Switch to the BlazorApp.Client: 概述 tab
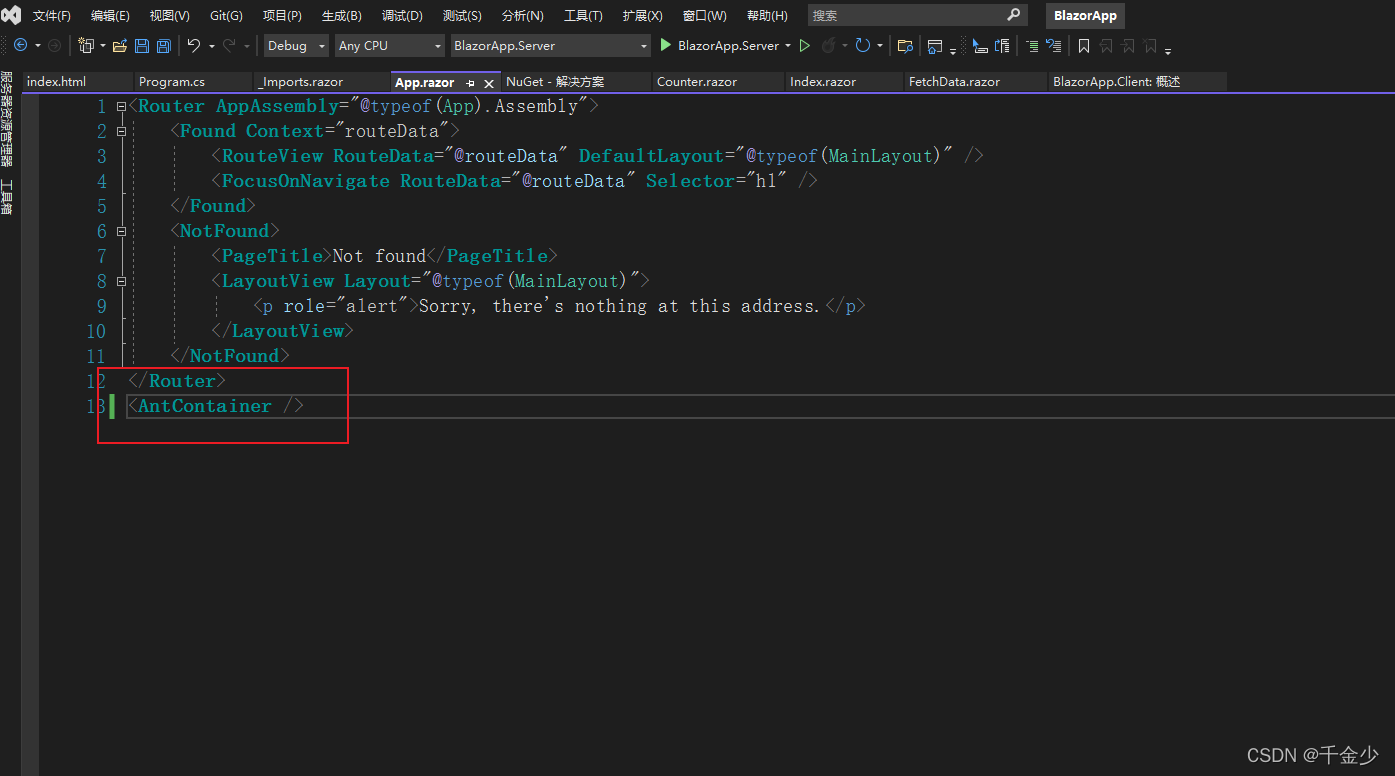Image resolution: width=1395 pixels, height=776 pixels. [x=1138, y=82]
